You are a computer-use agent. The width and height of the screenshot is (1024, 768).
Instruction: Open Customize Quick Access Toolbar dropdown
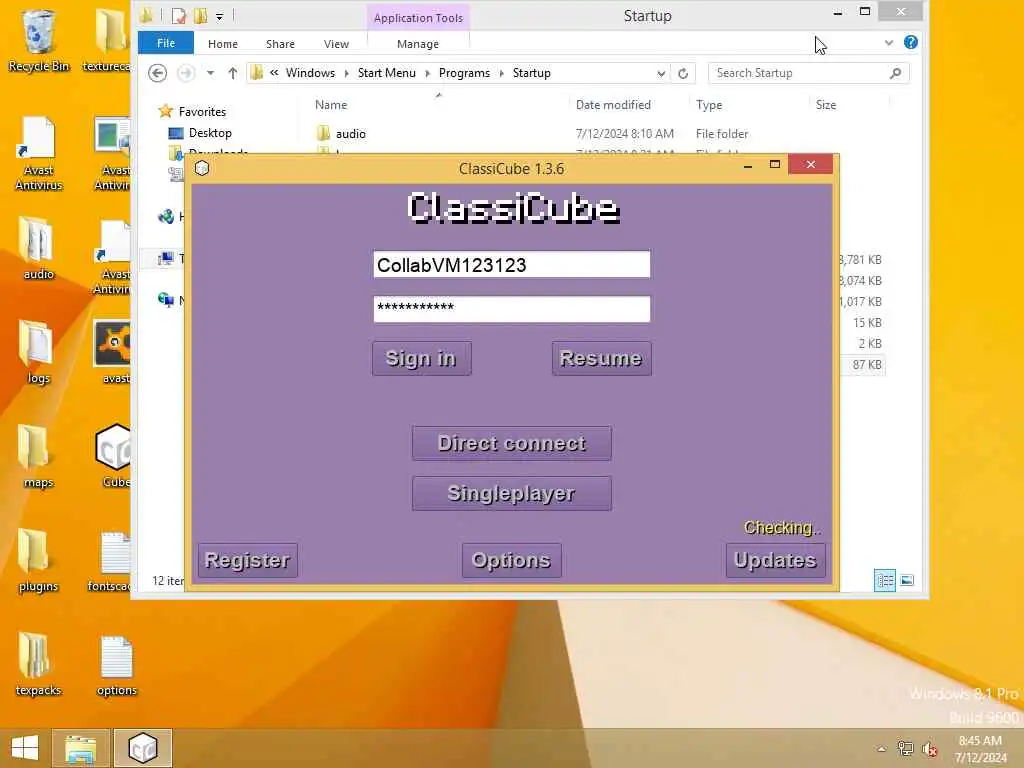[x=219, y=16]
